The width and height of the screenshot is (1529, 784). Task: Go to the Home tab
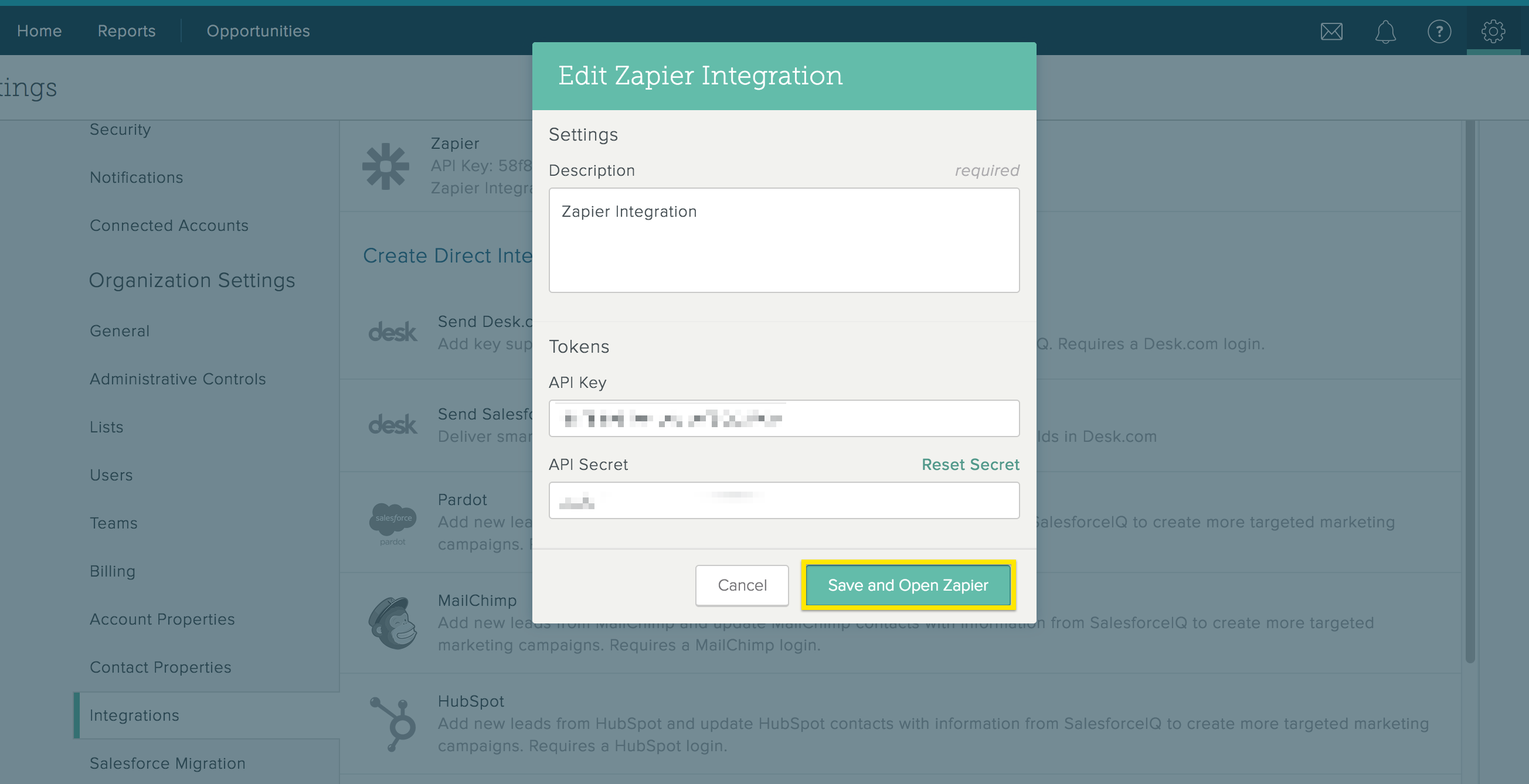click(x=39, y=31)
